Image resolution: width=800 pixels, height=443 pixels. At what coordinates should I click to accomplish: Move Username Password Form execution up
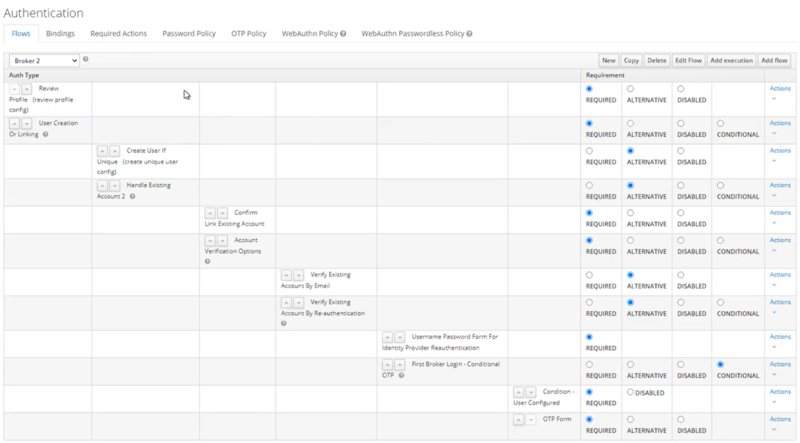point(387,337)
